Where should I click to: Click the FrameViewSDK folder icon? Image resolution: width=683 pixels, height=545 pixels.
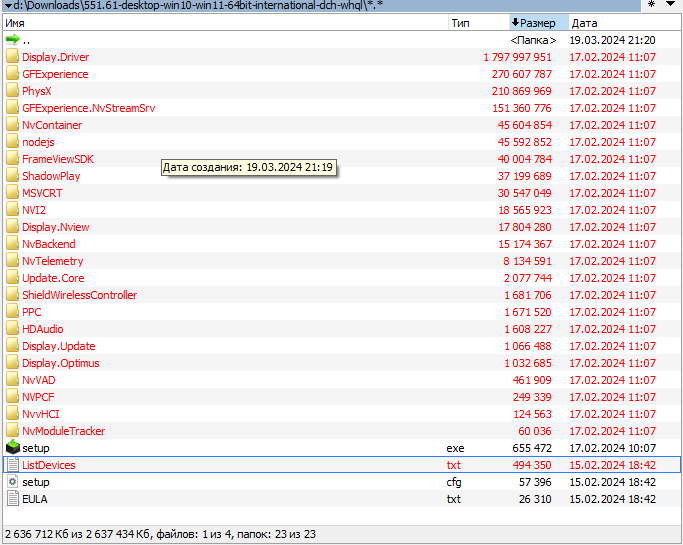(x=13, y=159)
